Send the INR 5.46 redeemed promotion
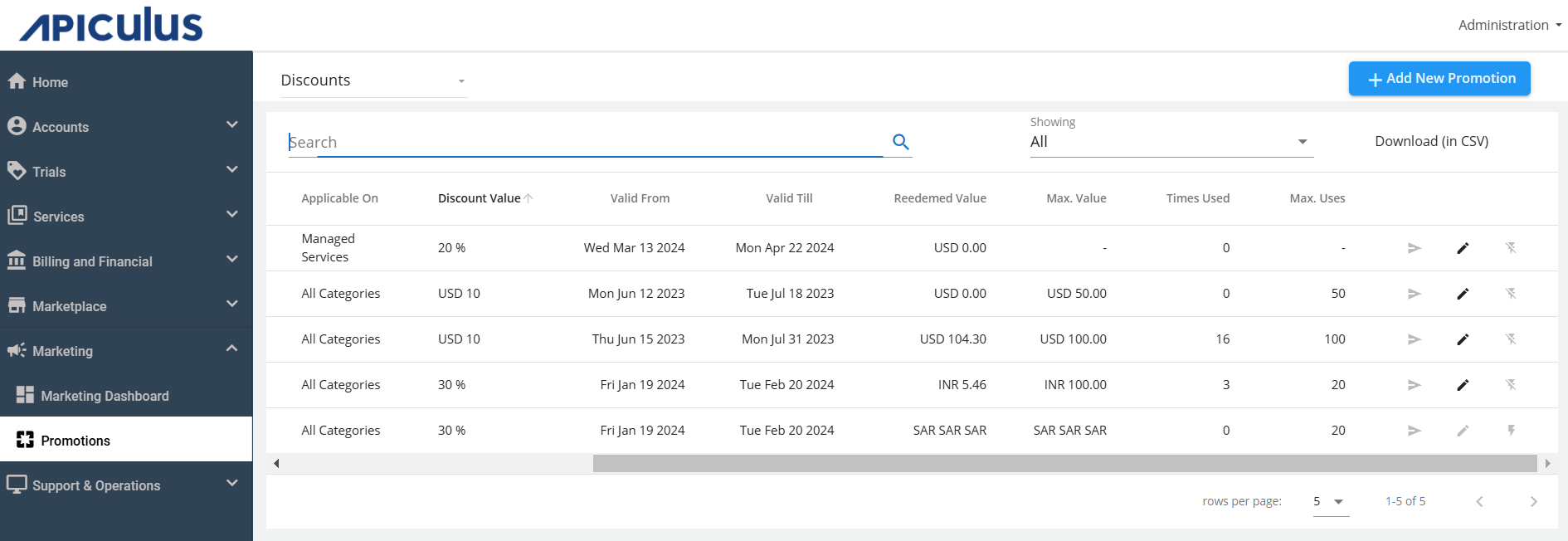Viewport: 1568px width, 541px height. [1415, 385]
